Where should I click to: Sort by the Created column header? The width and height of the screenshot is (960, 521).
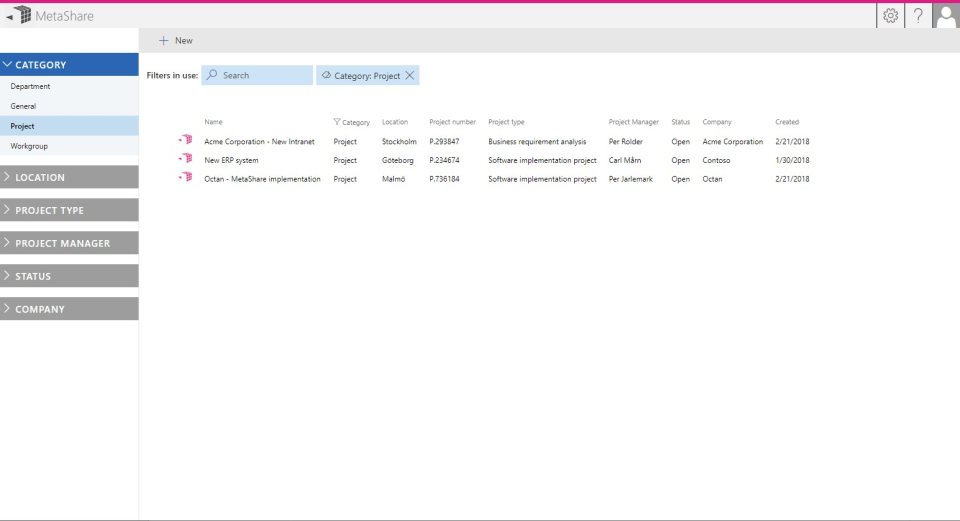point(787,122)
